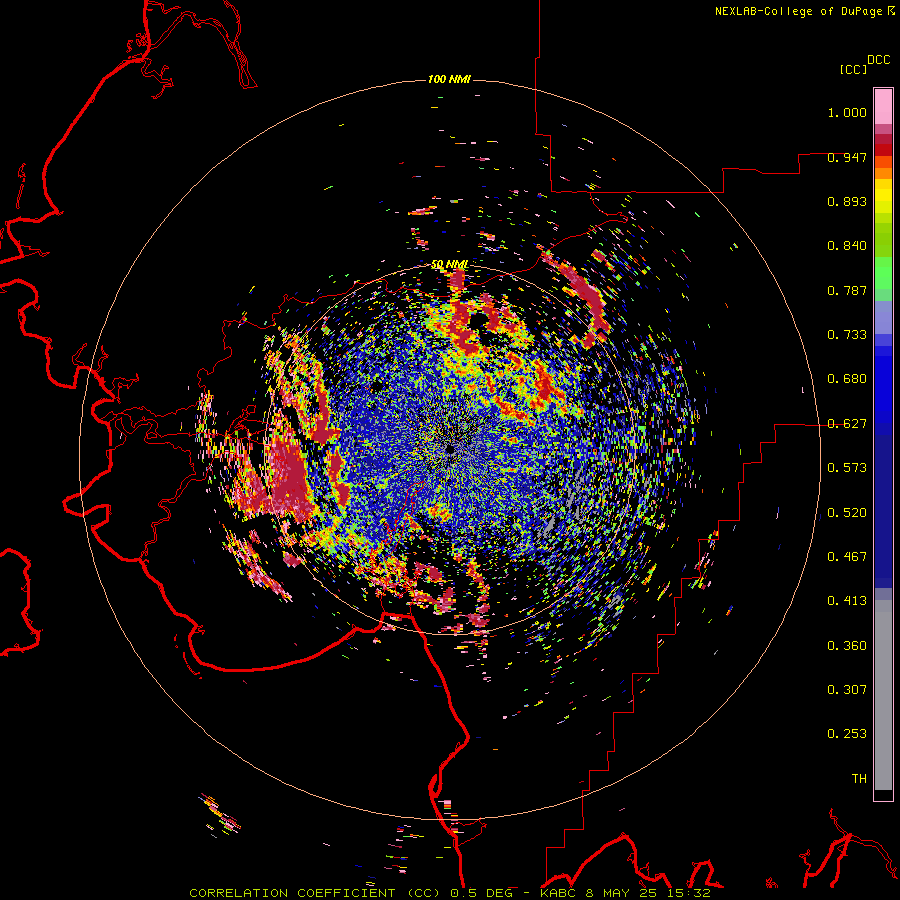Click the 0.573 scale label

[847, 468]
